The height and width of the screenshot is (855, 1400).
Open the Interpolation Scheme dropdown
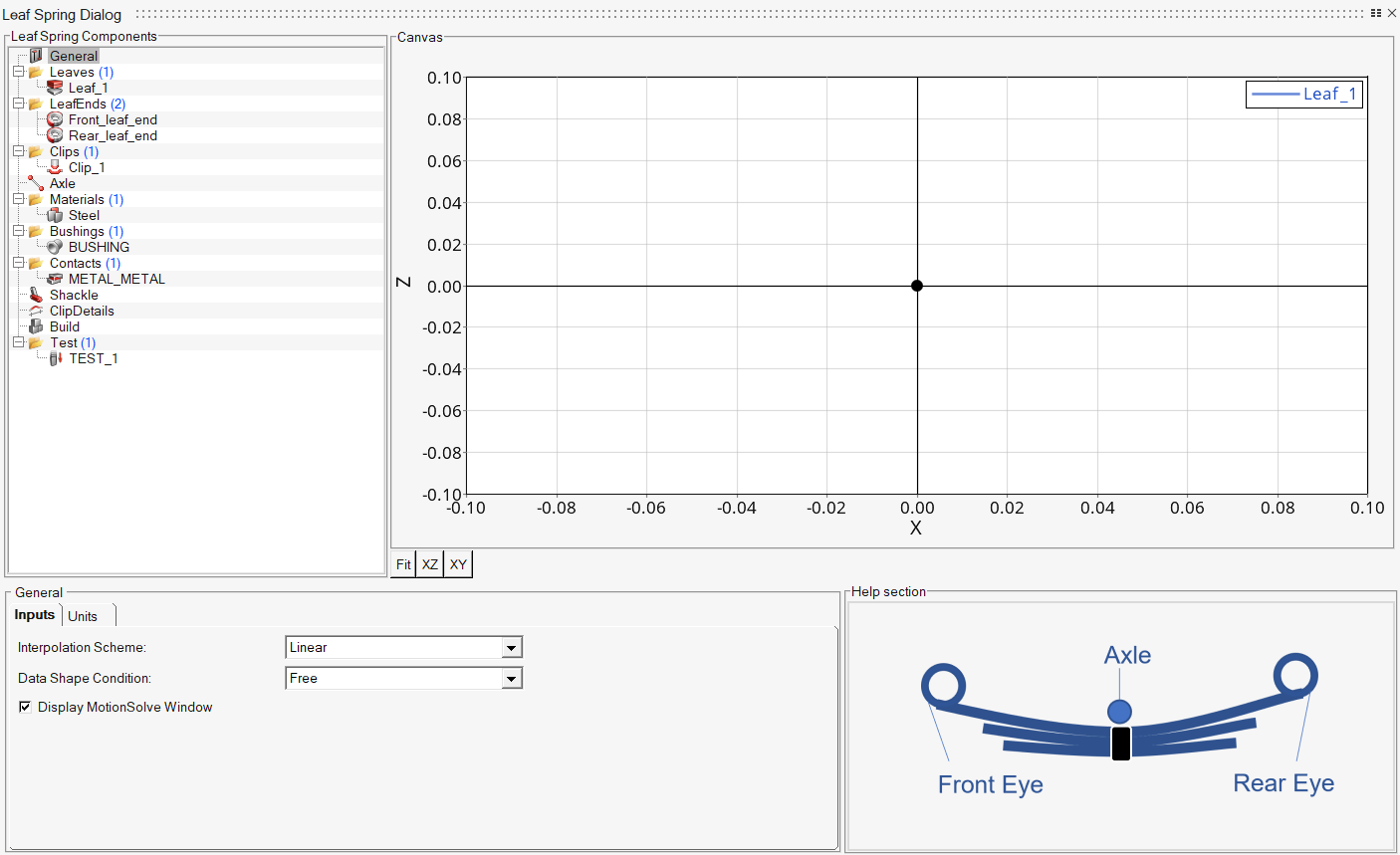511,647
